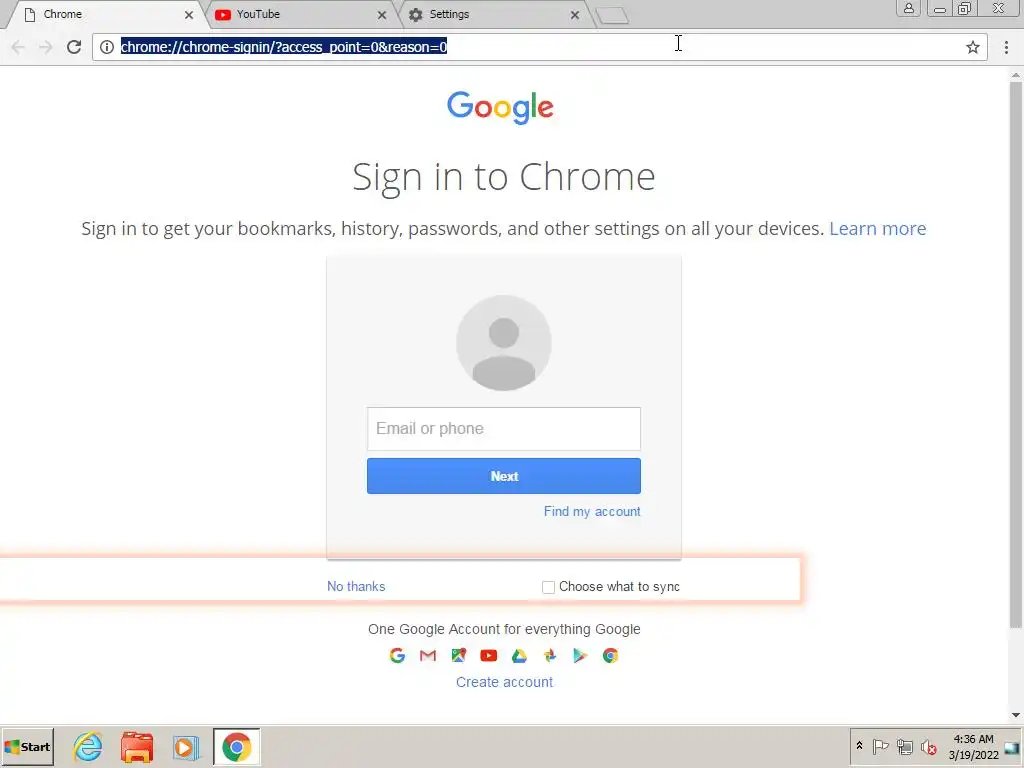Click the gray profile avatar placeholder
Viewport: 1024px width, 768px height.
pos(504,343)
